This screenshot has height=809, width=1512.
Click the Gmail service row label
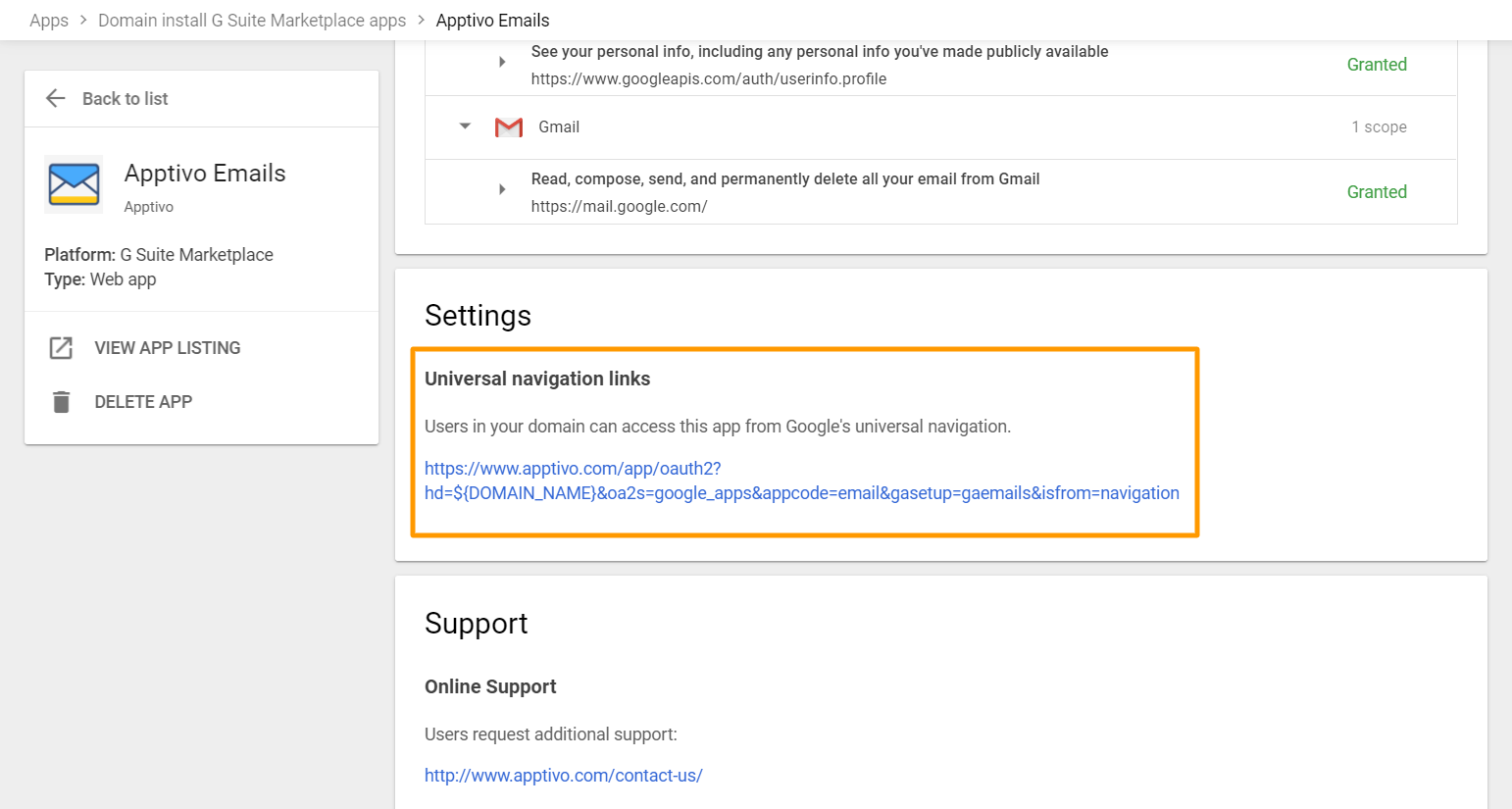point(559,127)
